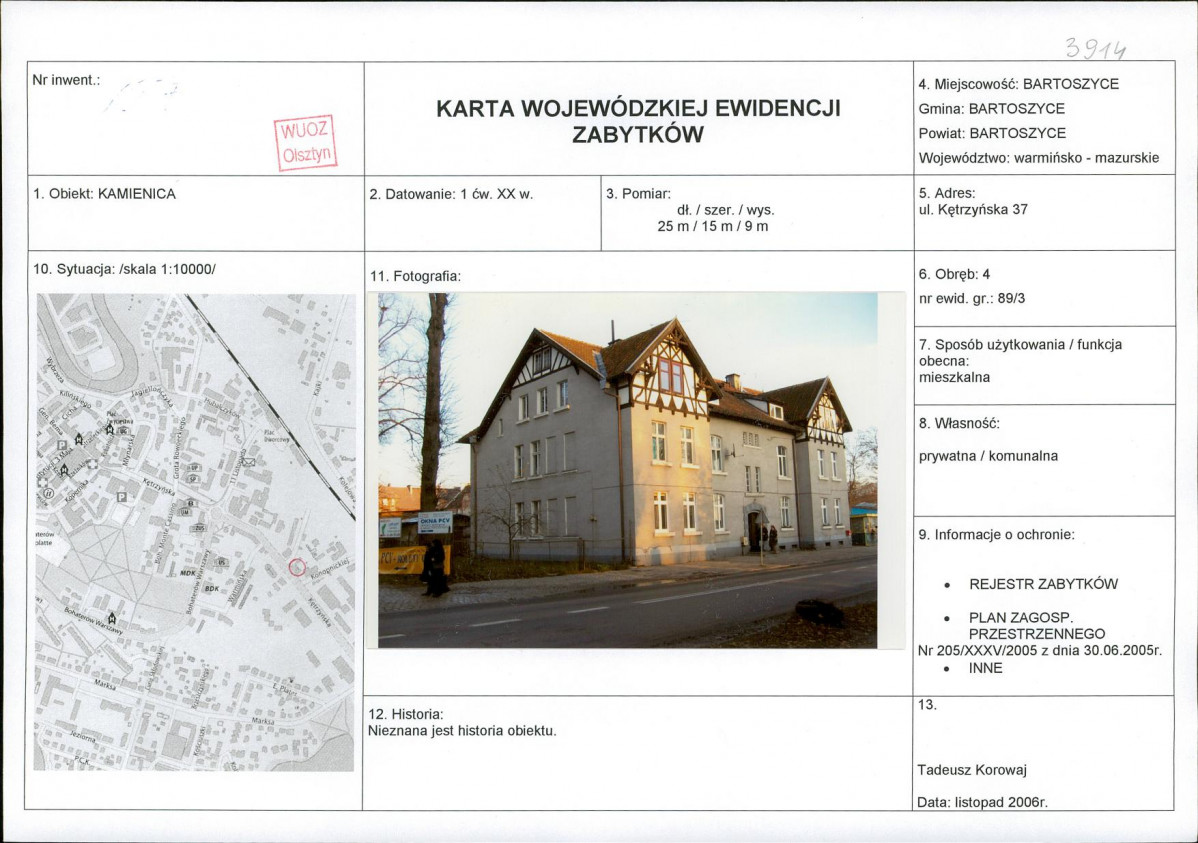
Task: Click the text prywatna / komunalna
Action: tap(988, 456)
